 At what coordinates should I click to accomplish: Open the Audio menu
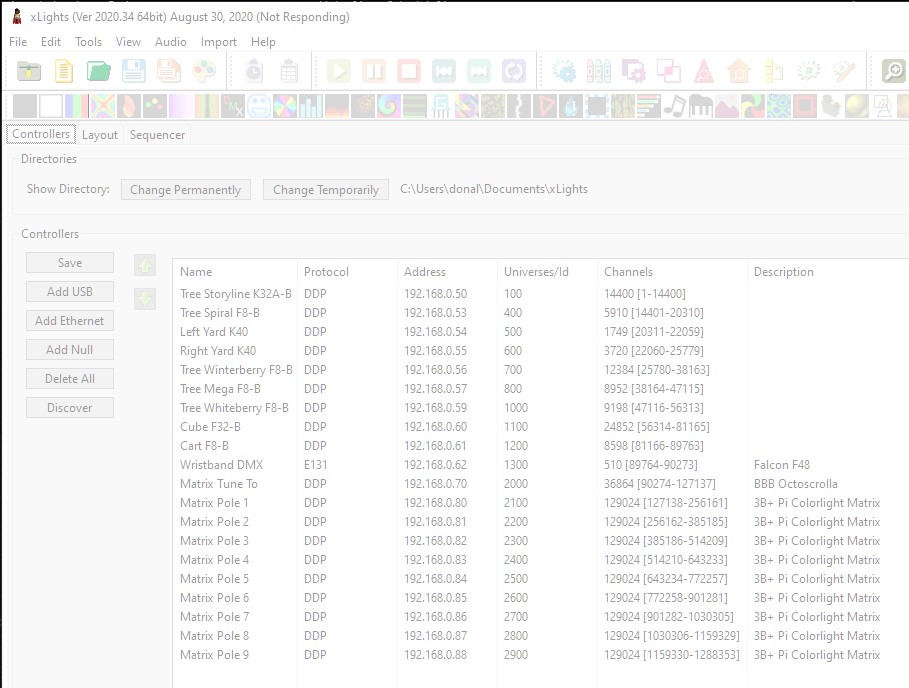tap(170, 42)
